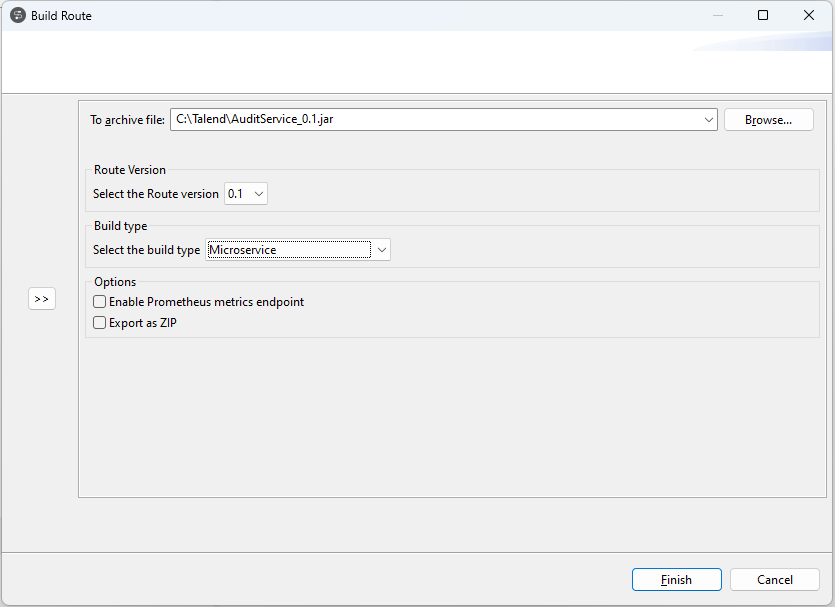
Task: Click the Options group heading
Action: [x=115, y=282]
